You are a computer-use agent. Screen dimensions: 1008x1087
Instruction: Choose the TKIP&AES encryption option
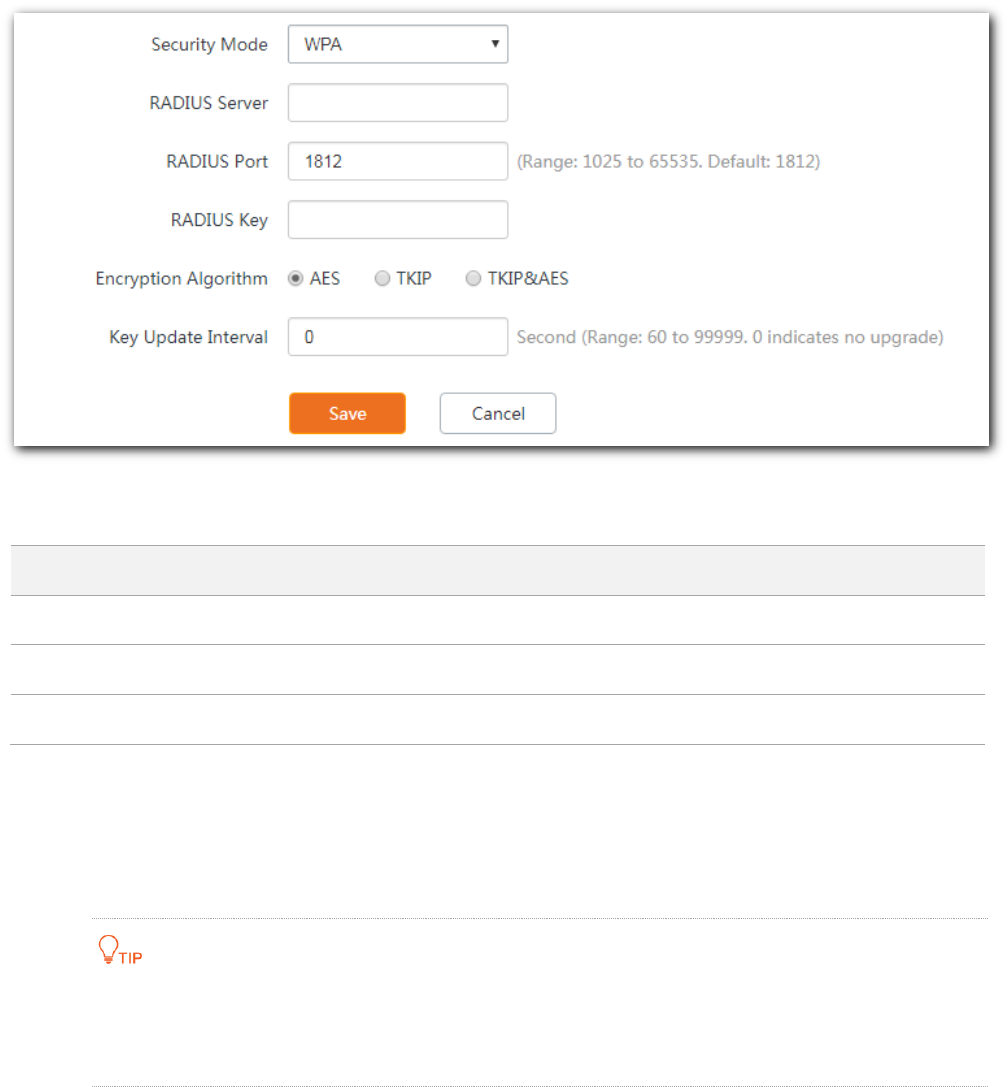pyautogui.click(x=473, y=279)
